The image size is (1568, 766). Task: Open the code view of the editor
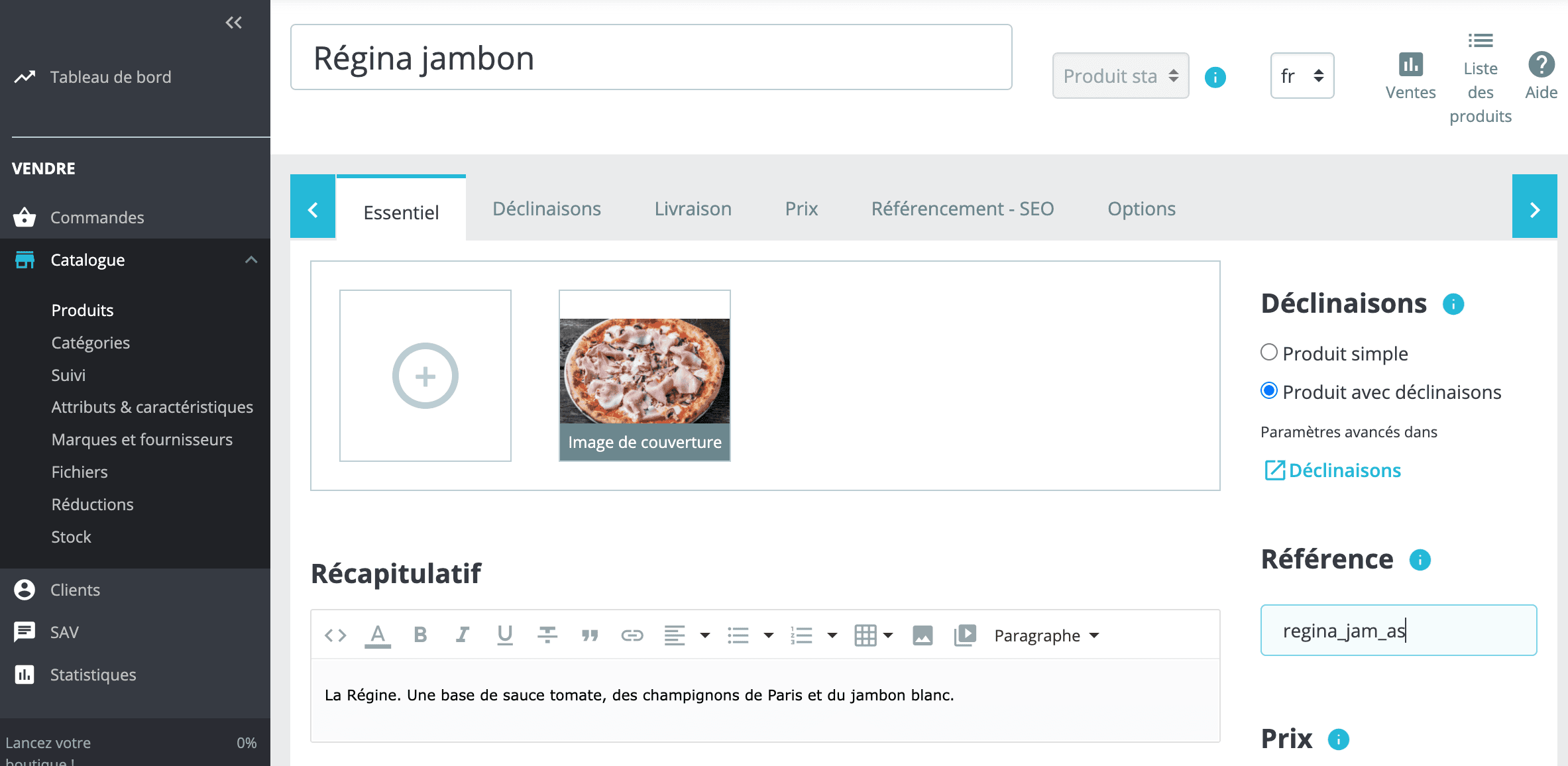pos(335,635)
